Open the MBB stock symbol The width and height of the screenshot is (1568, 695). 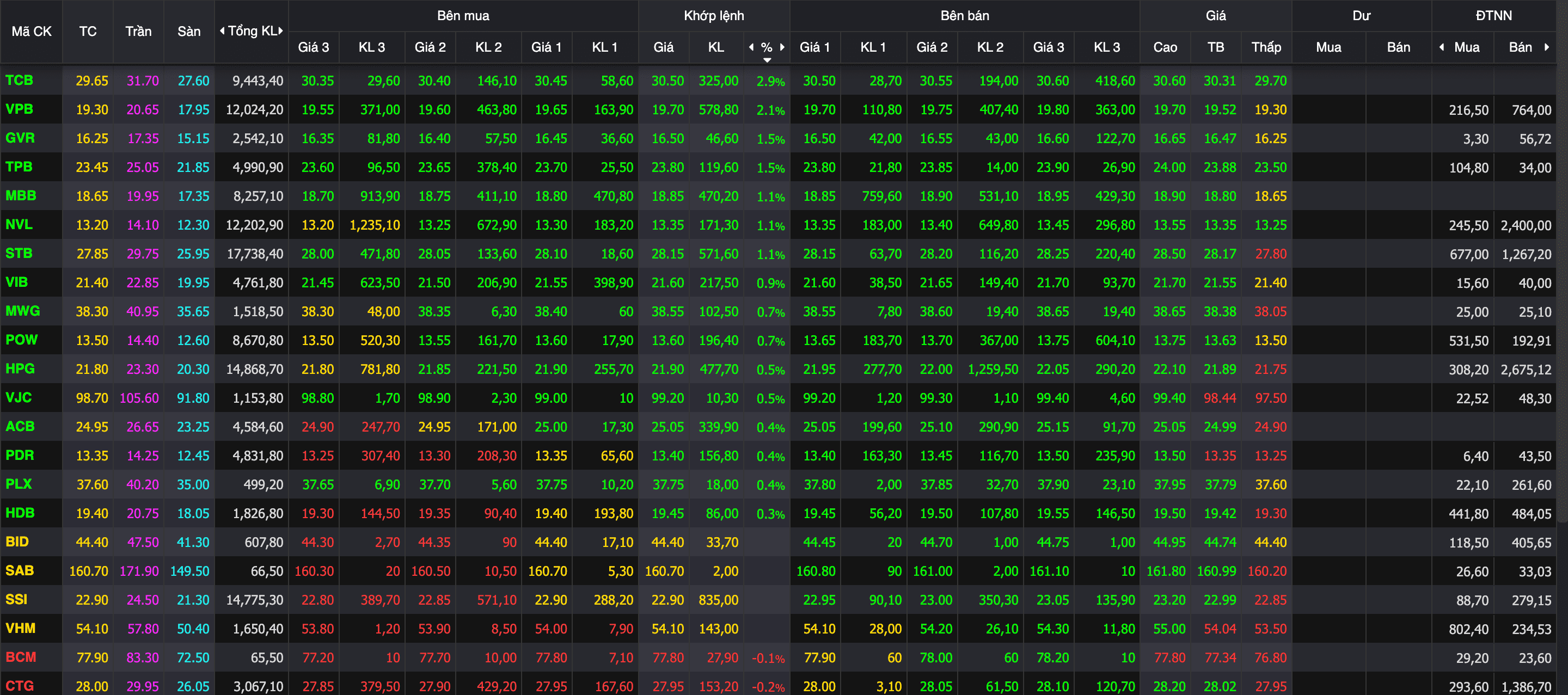coord(21,195)
